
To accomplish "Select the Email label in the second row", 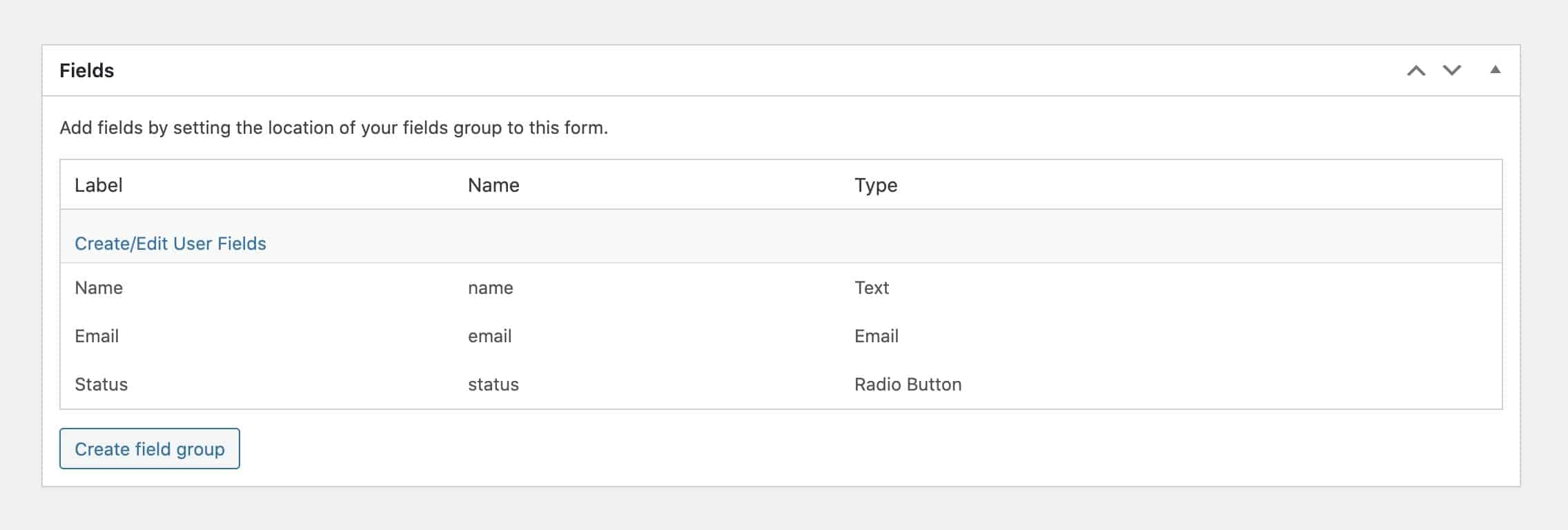I will 97,336.
